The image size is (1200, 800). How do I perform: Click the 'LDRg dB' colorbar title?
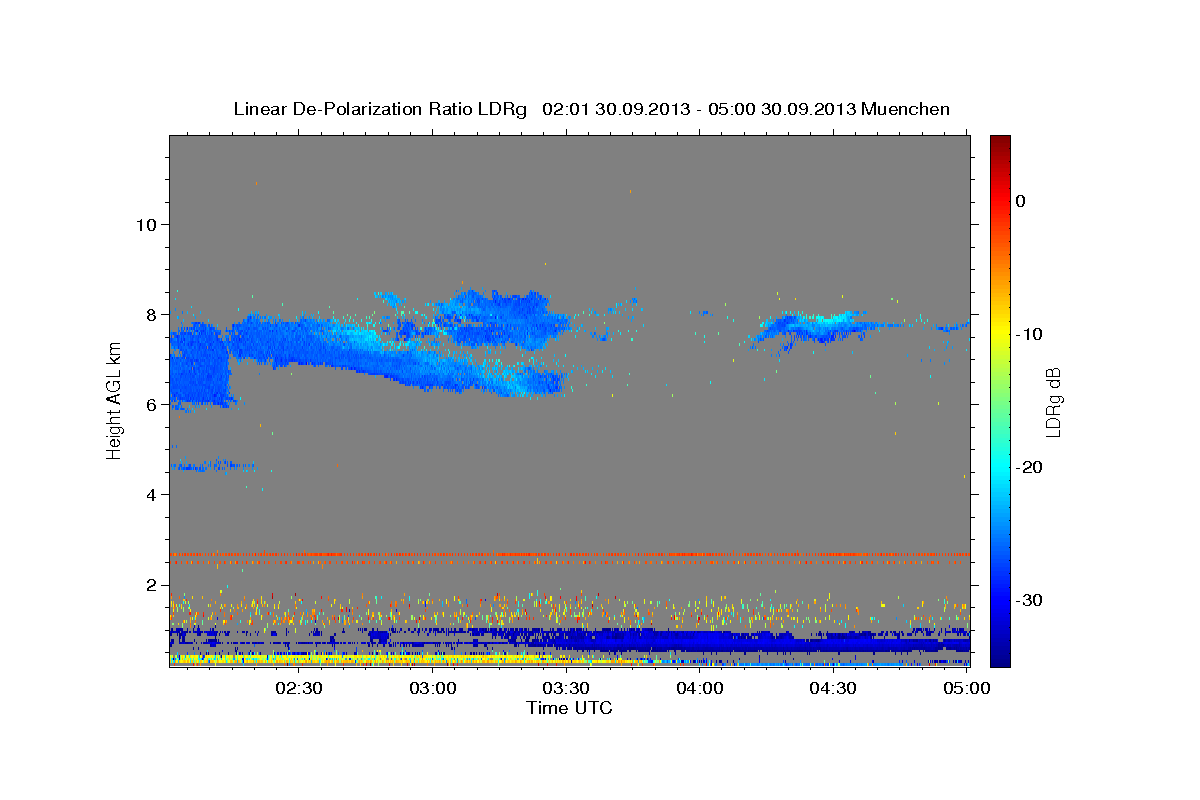point(1053,401)
